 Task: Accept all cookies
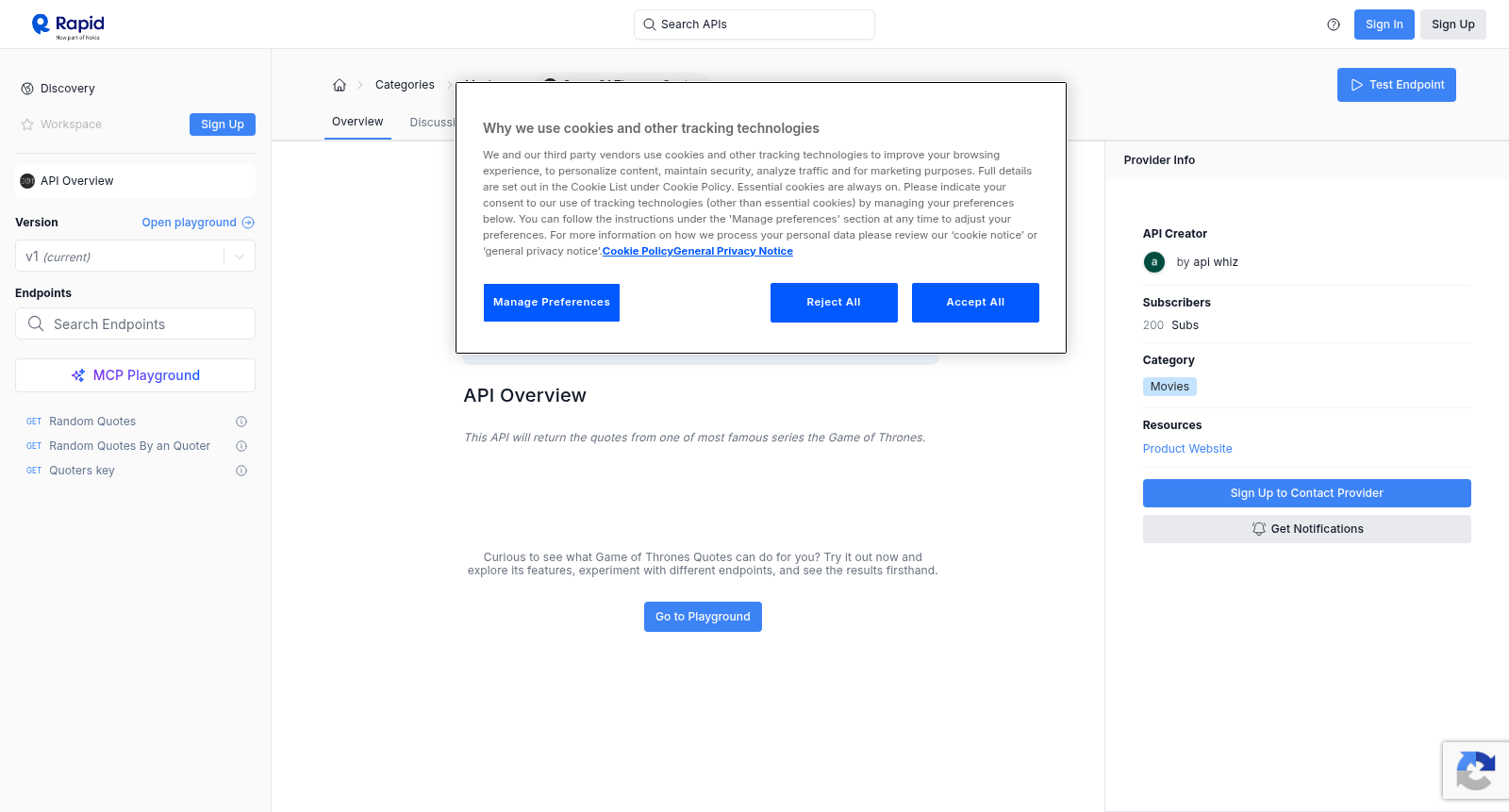[975, 303]
